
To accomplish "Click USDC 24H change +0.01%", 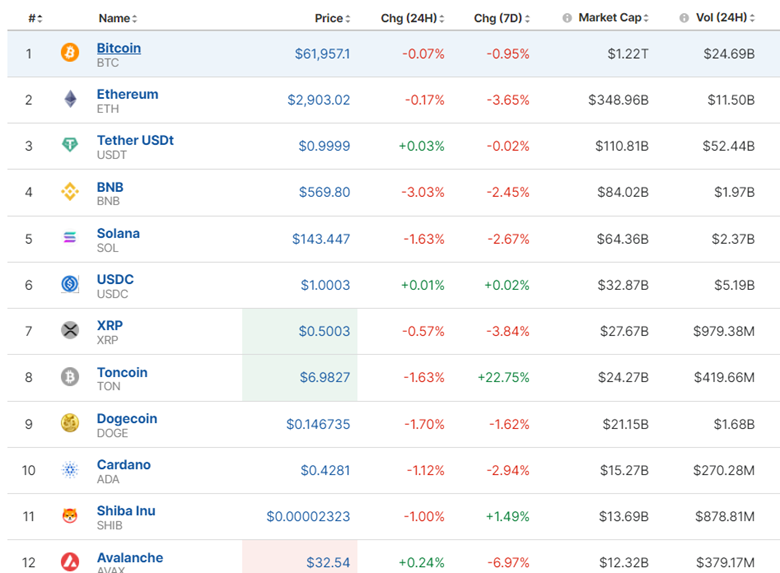I will [423, 286].
